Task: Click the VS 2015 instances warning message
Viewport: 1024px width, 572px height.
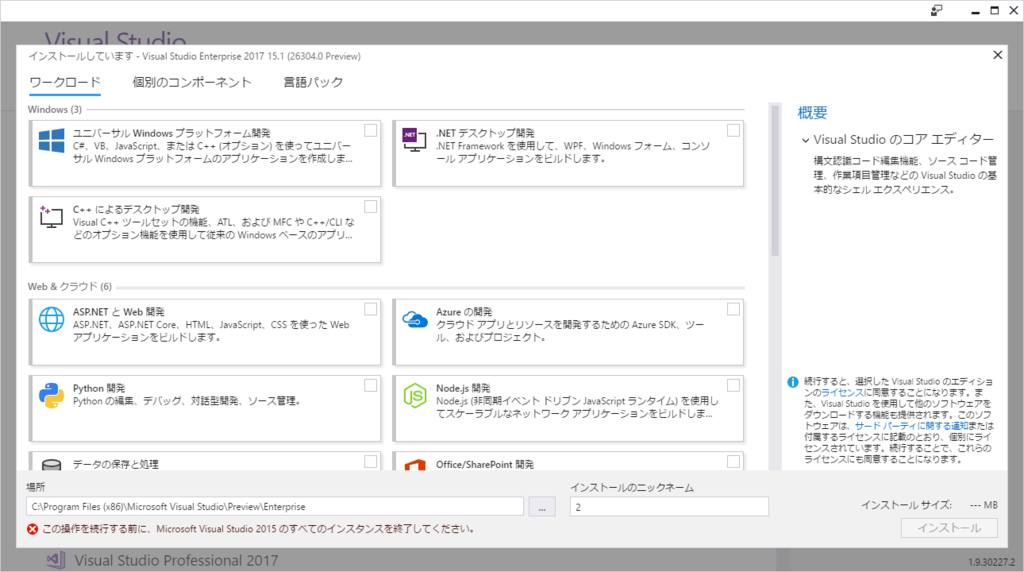Action: 258,529
